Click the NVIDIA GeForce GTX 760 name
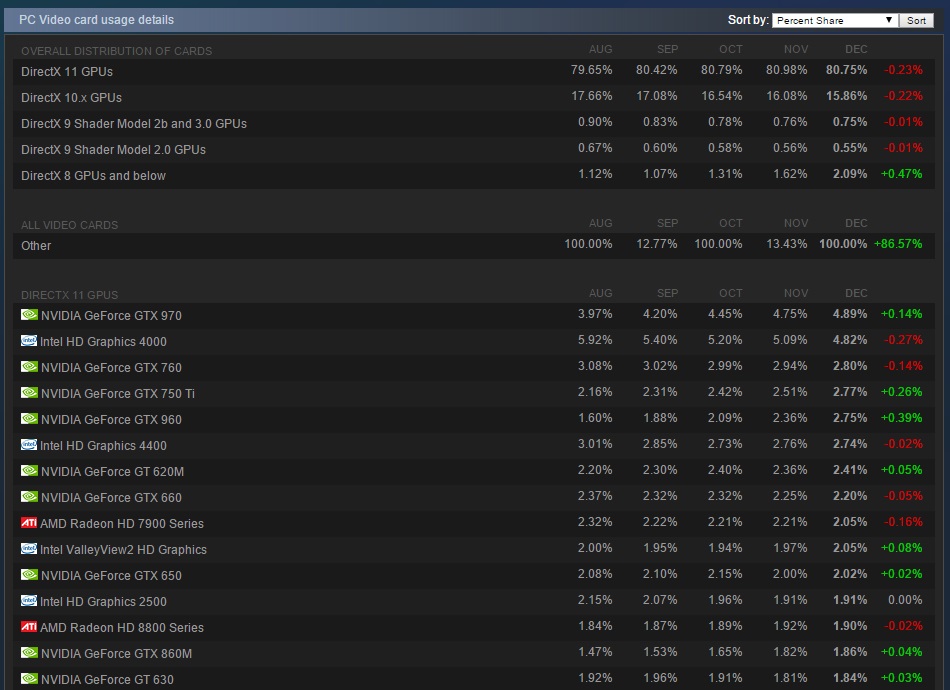Image resolution: width=950 pixels, height=690 pixels. [111, 368]
